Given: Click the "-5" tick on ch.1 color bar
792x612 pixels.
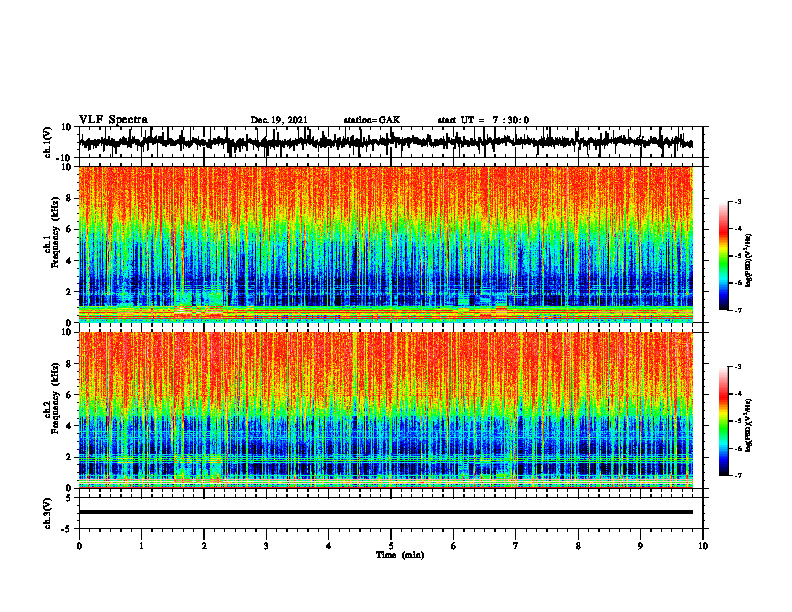Looking at the screenshot, I should click(x=738, y=256).
